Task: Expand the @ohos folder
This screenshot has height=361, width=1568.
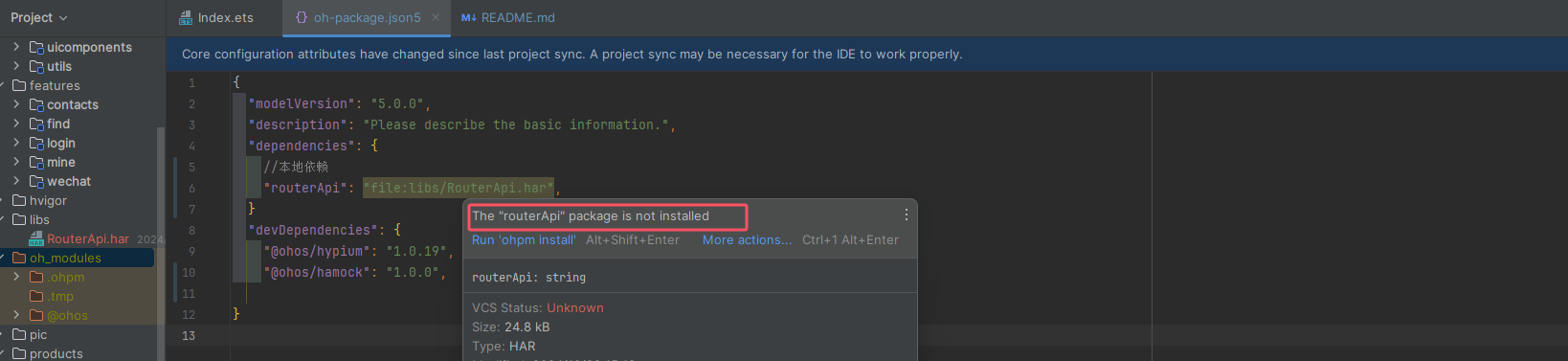Action: (x=16, y=315)
